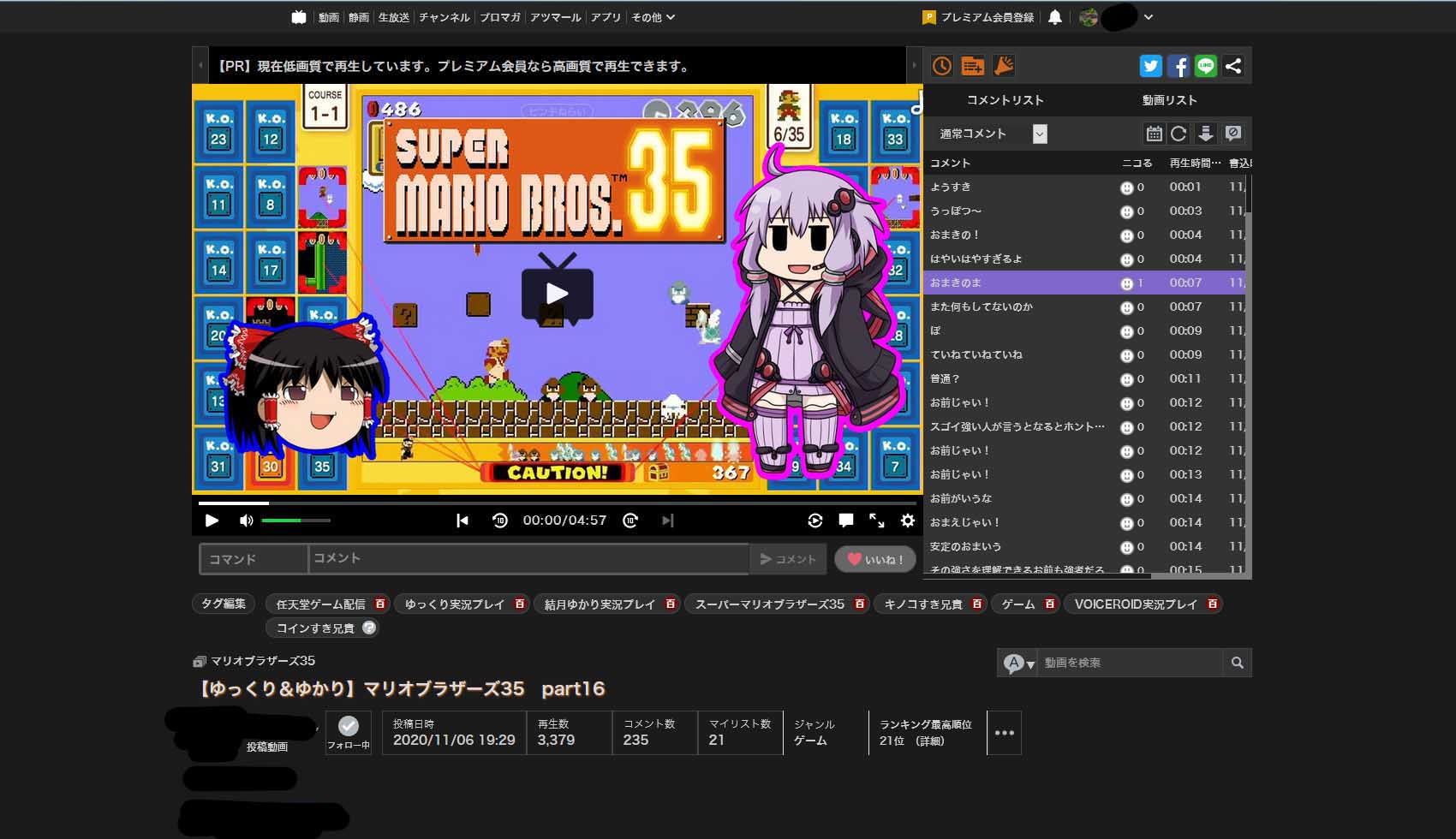Open the comment NG settings icon
The height and width of the screenshot is (839, 1456).
[x=1233, y=134]
